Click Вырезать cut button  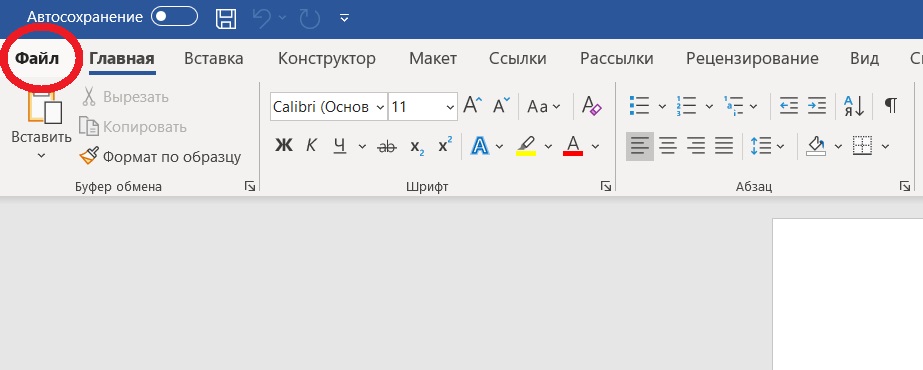click(x=125, y=96)
